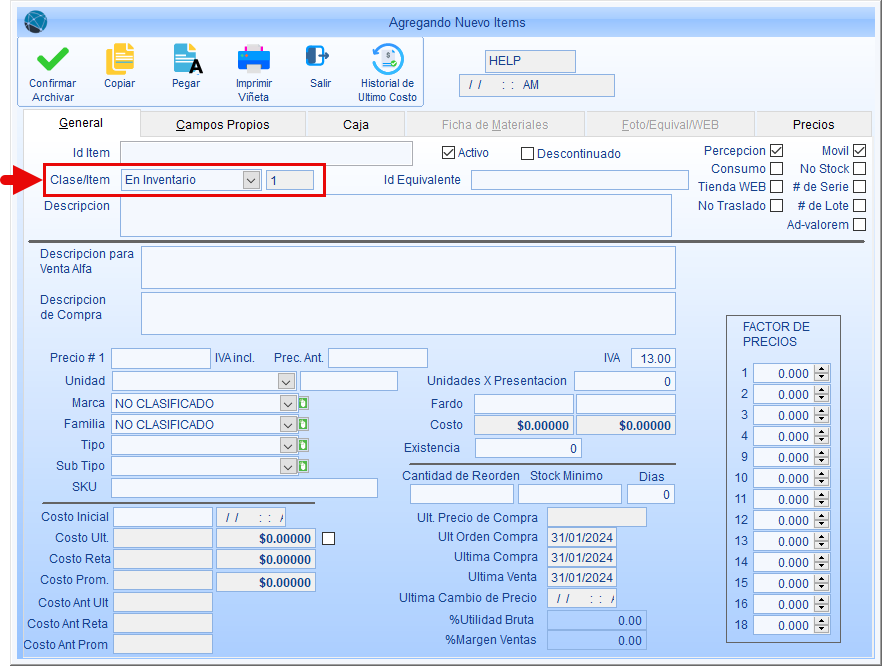Enable the Ad-valorem checkbox

coord(860,224)
